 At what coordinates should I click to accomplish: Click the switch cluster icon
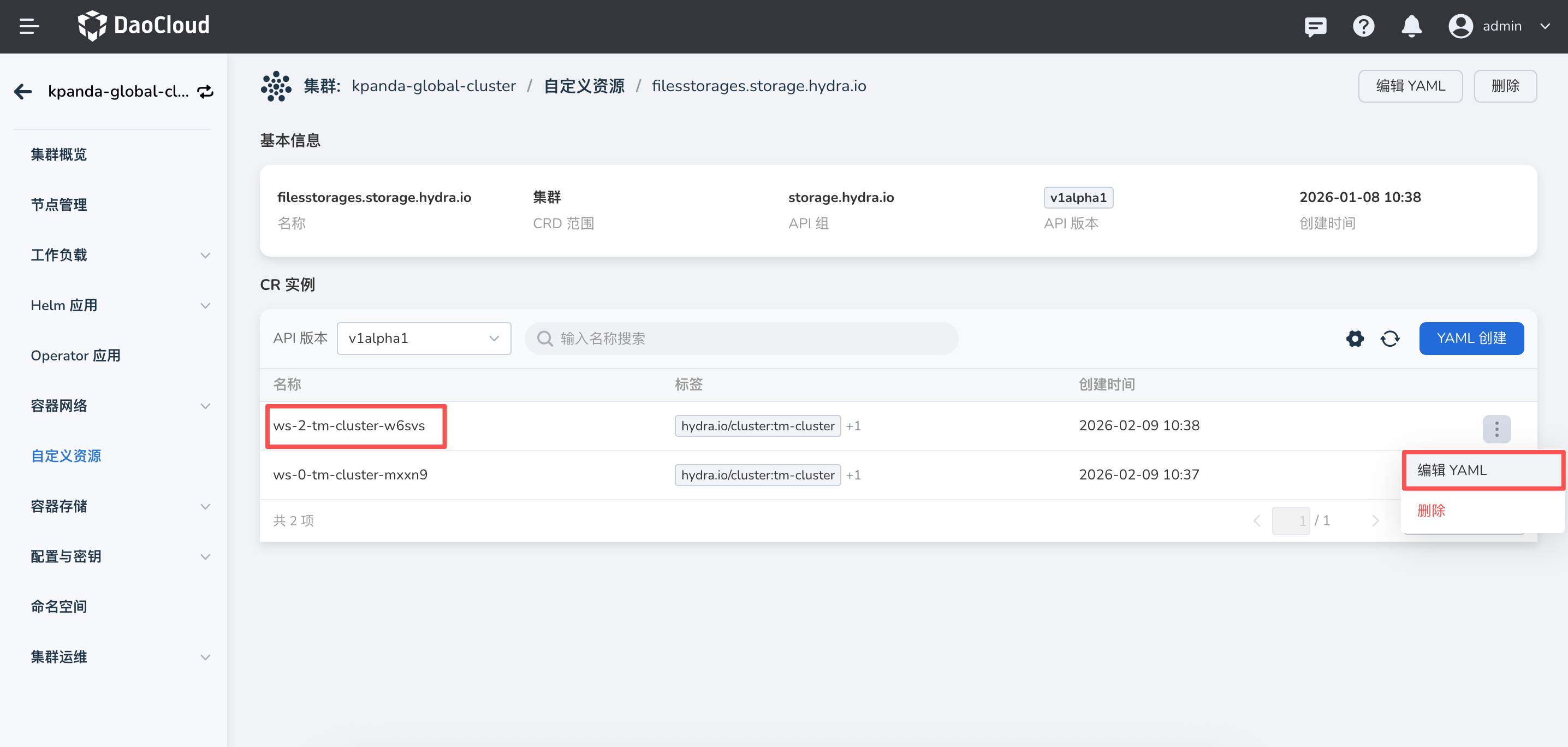206,91
